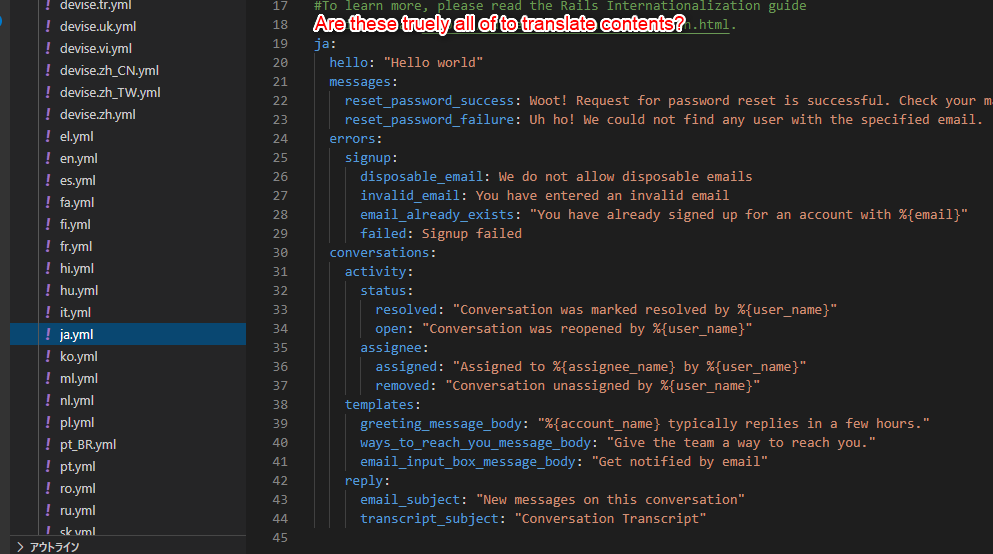
Task: Click the 'signup:' key
Action: 371,158
